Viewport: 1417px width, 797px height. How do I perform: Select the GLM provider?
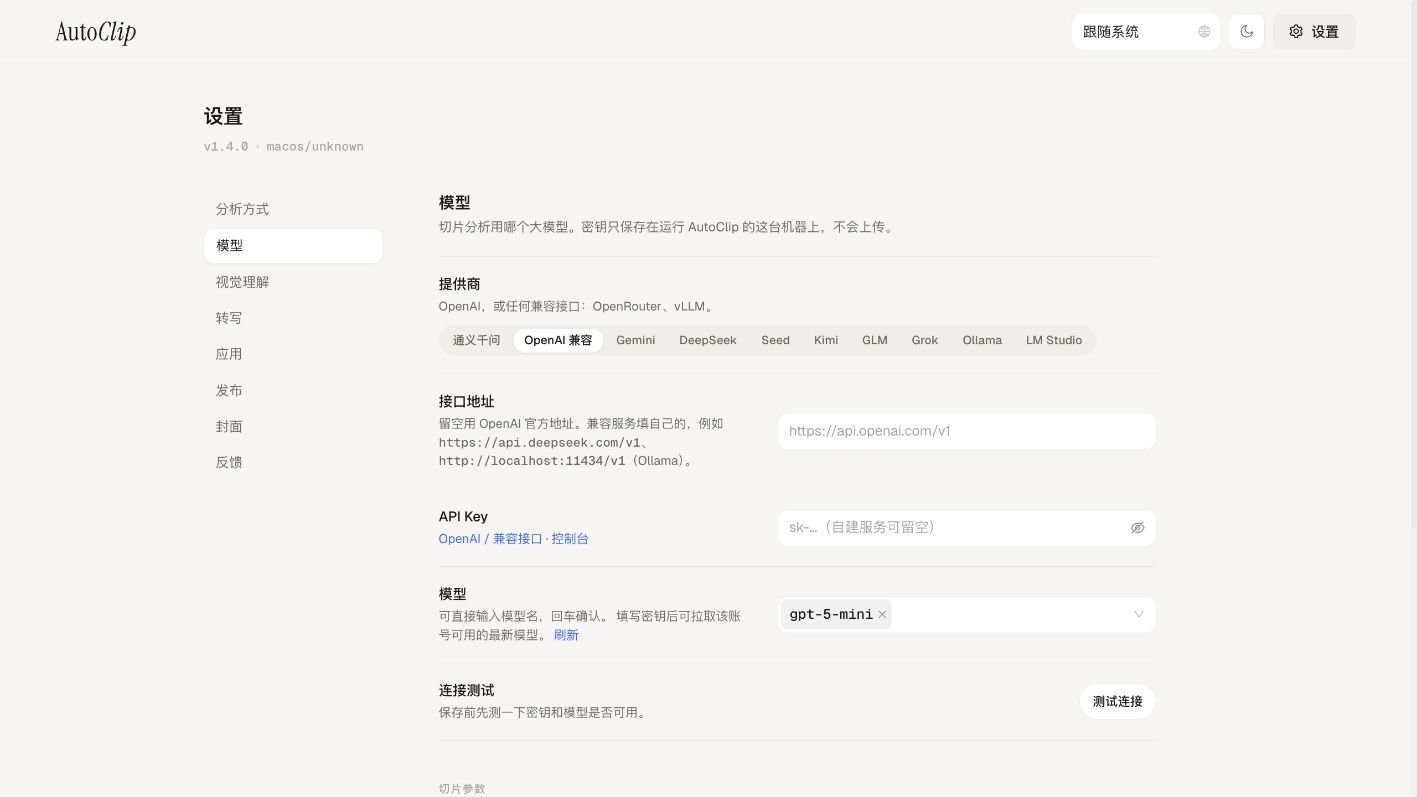[875, 340]
